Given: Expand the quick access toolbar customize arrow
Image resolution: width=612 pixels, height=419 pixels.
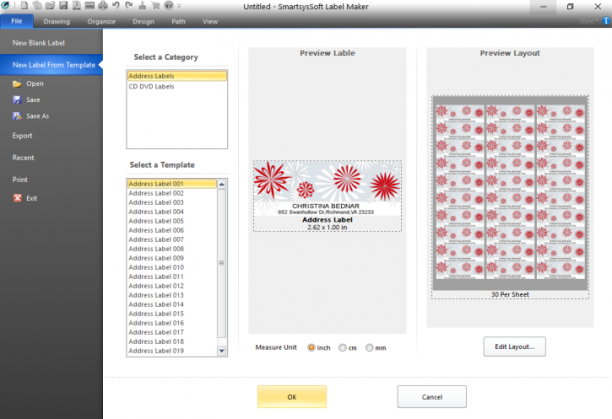Looking at the screenshot, I should click(x=179, y=6).
